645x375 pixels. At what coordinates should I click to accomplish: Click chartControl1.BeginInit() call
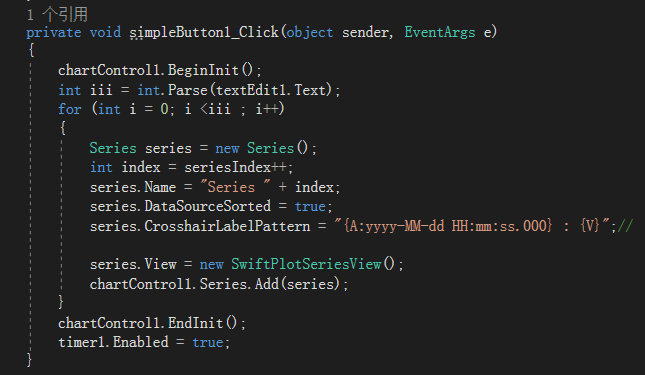[160, 70]
